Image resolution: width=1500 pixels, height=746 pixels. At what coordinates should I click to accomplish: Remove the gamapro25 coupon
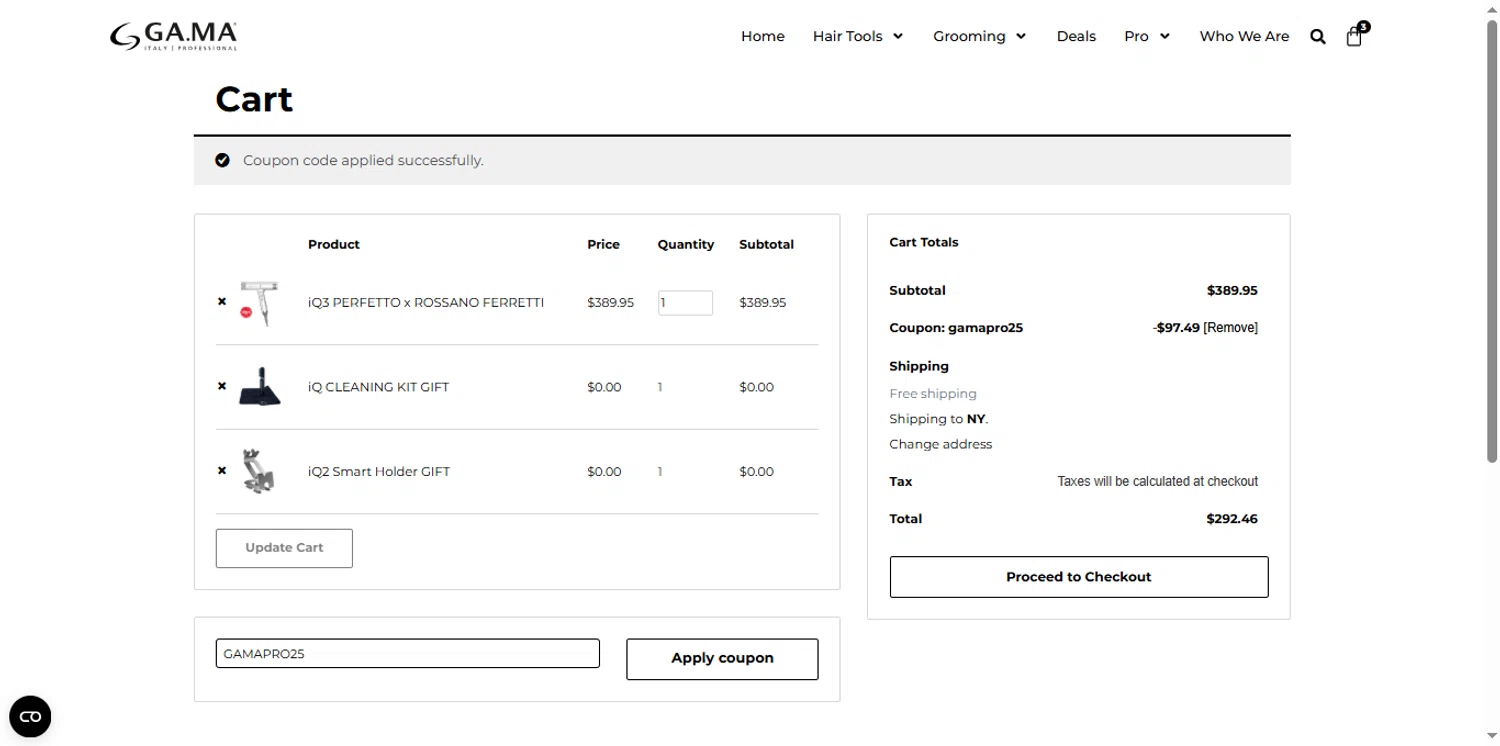[1231, 328]
